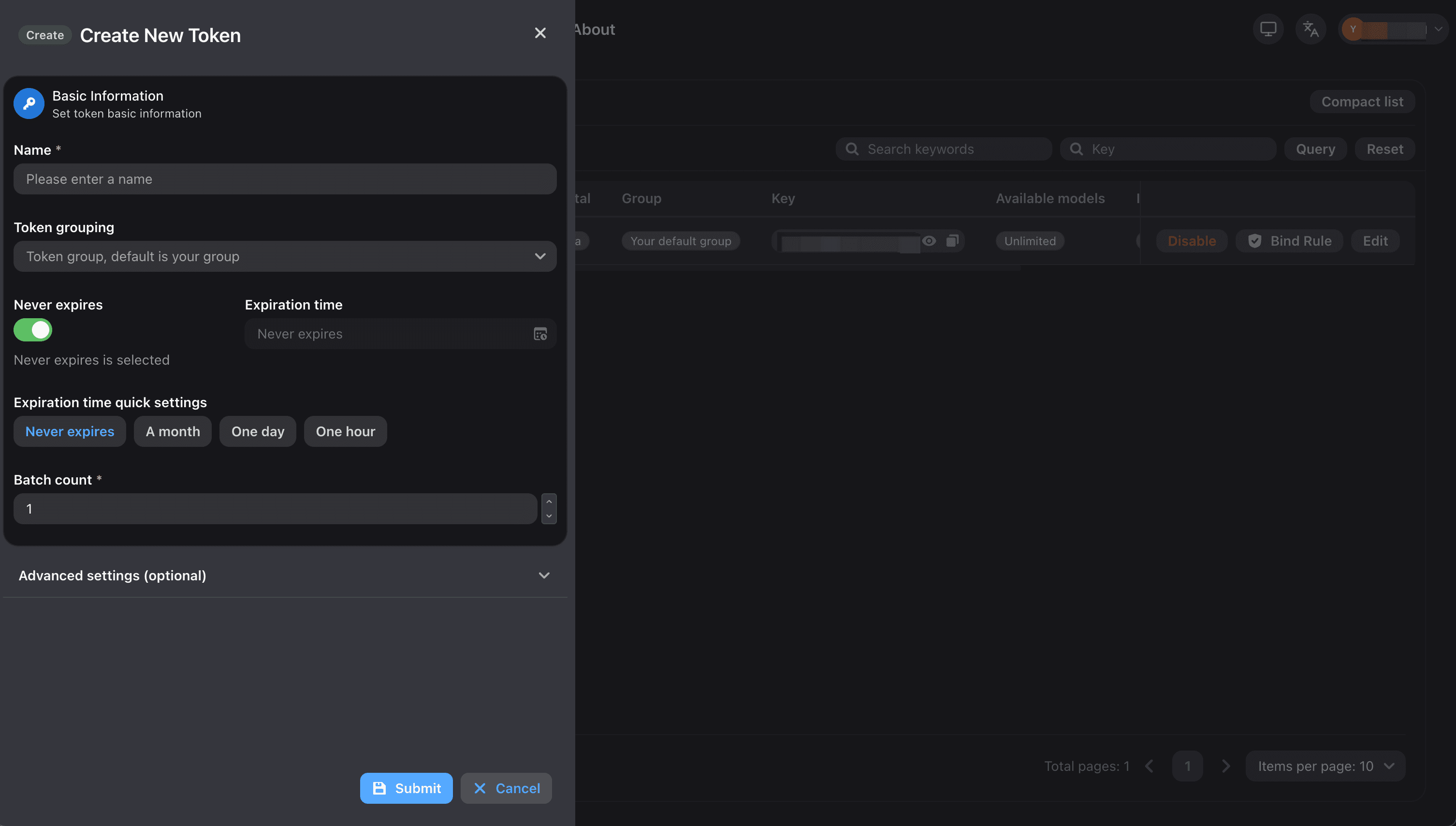Click the magnifier icon in Key field
Viewport: 1456px width, 826px height.
[x=1076, y=149]
